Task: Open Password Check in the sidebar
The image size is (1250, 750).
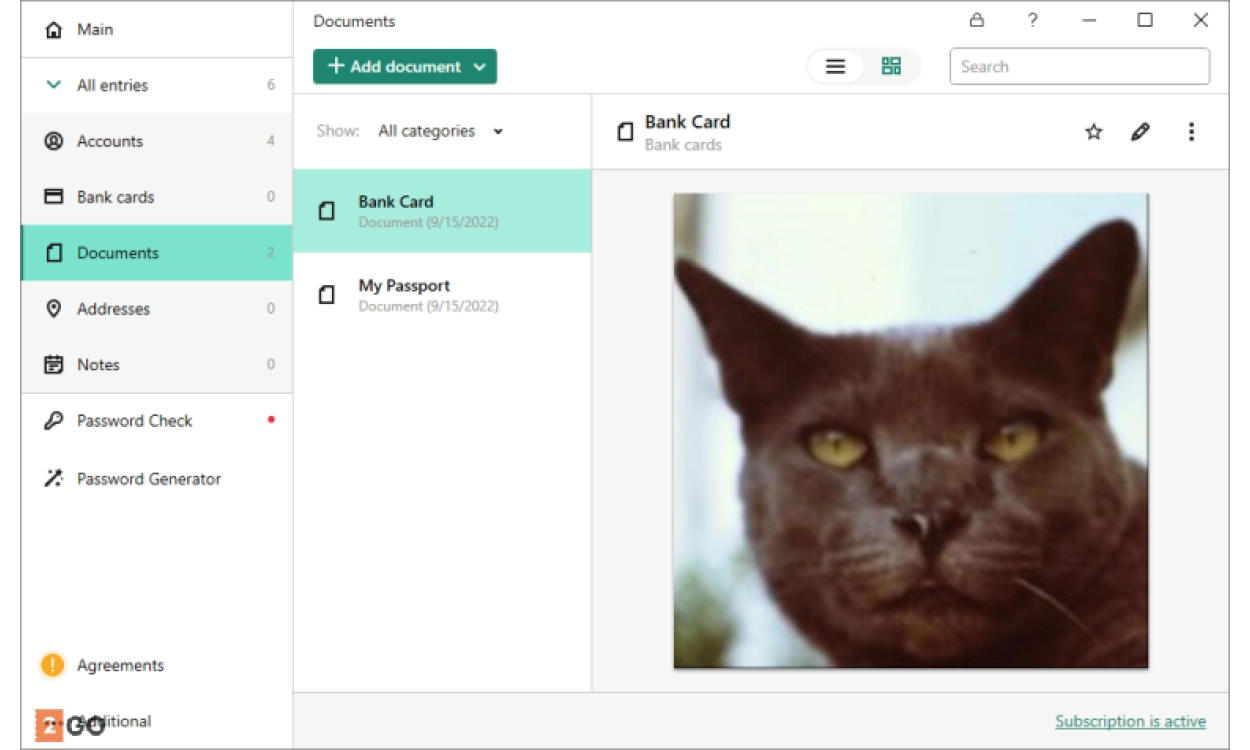Action: coord(134,421)
